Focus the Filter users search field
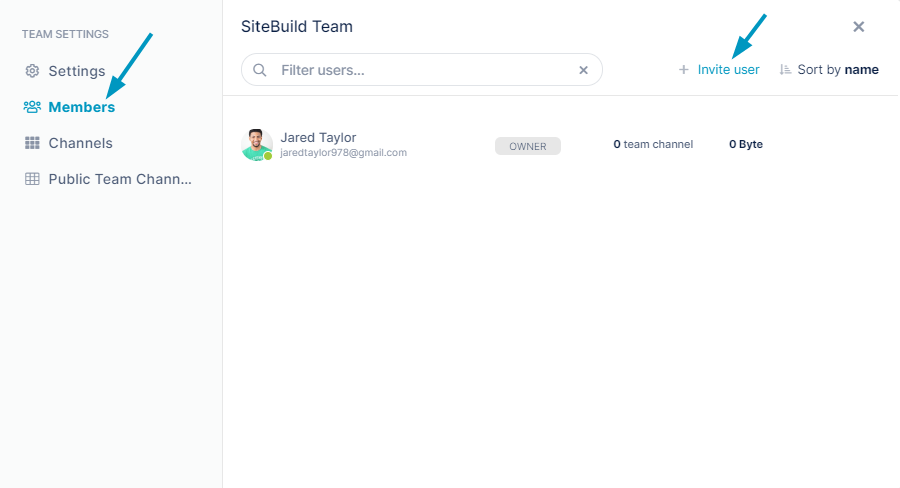Image resolution: width=900 pixels, height=488 pixels. [422, 70]
